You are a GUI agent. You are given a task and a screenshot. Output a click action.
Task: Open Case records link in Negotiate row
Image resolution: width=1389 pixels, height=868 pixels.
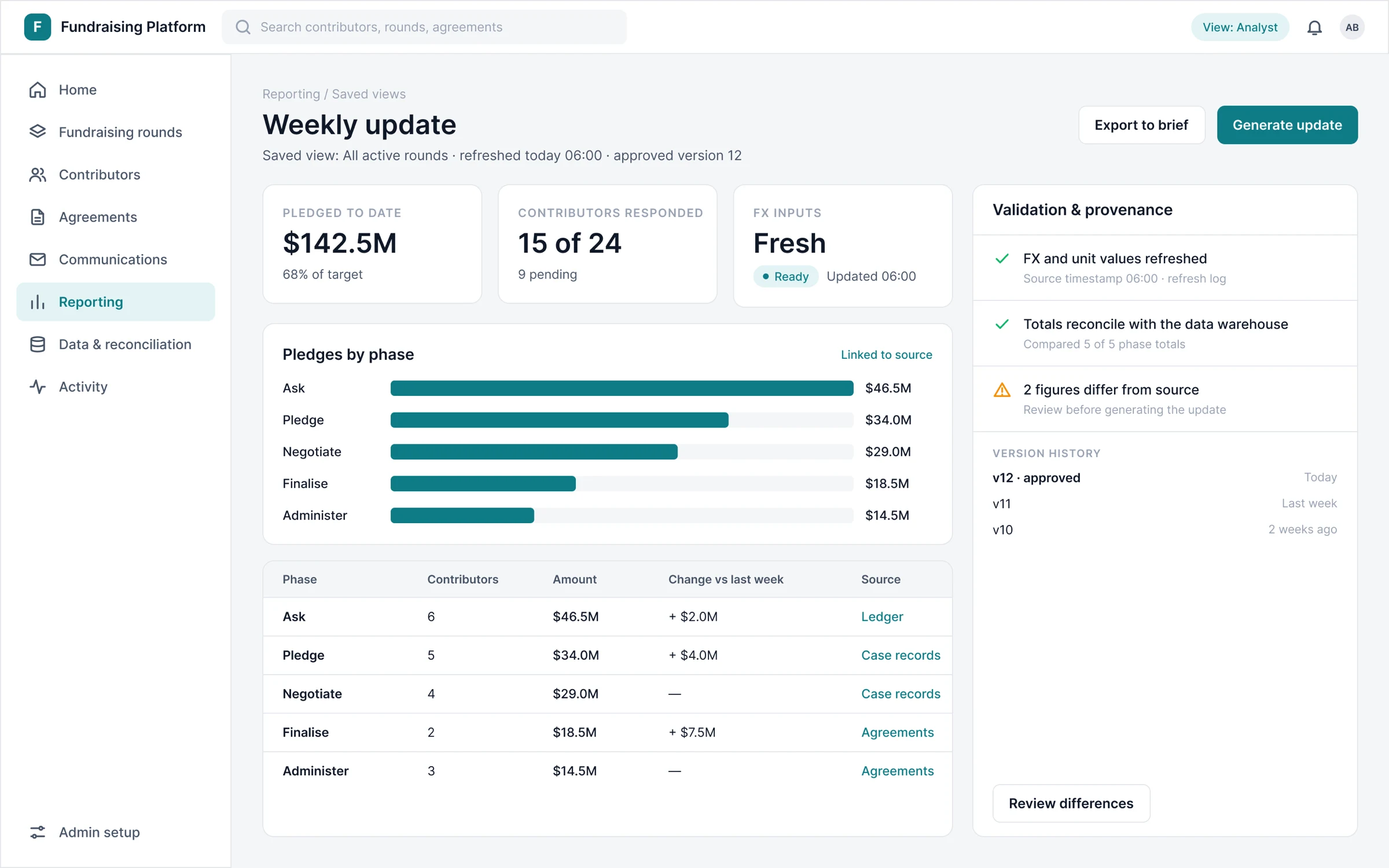point(901,694)
